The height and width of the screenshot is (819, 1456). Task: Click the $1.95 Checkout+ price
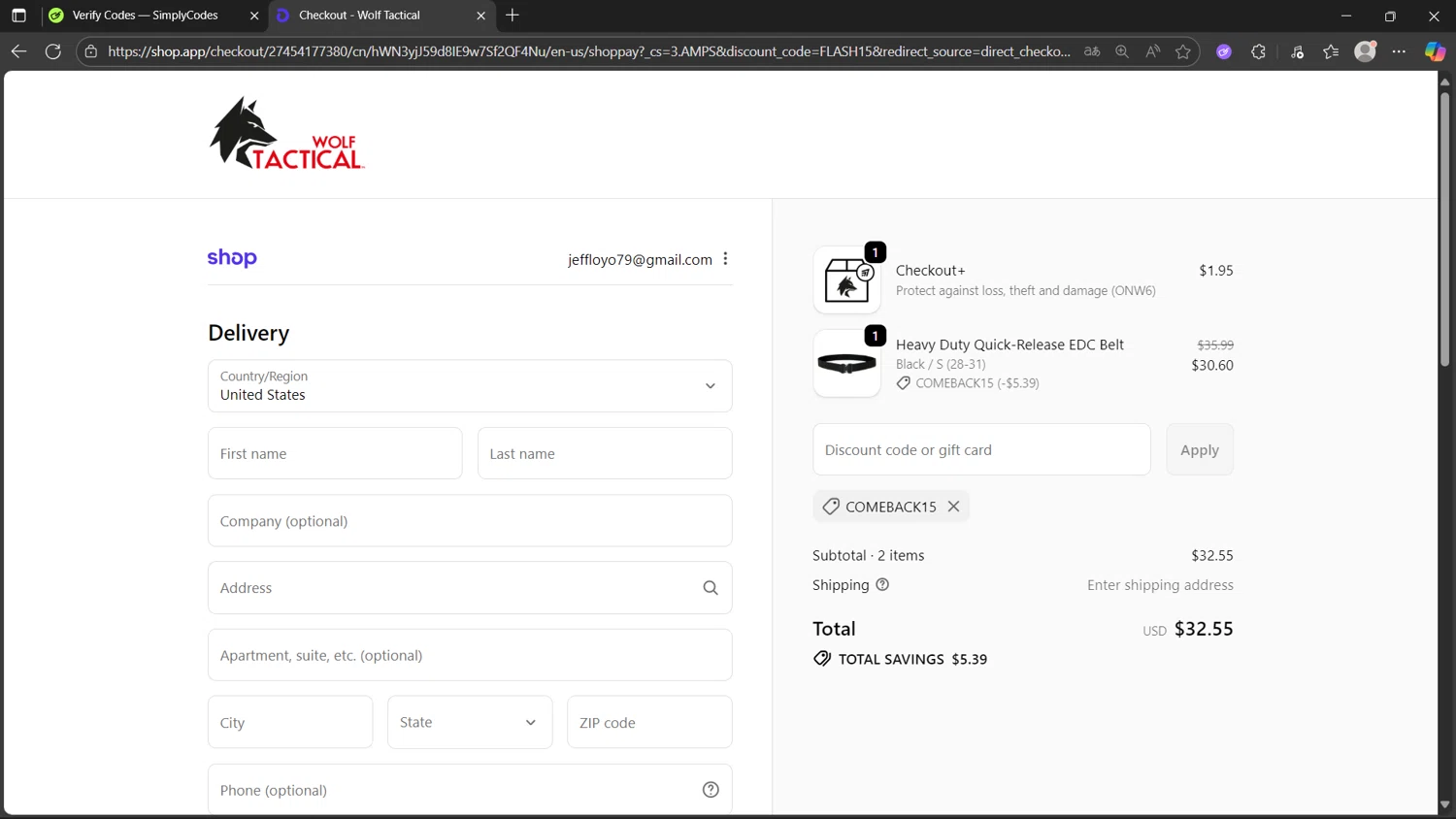click(1216, 271)
